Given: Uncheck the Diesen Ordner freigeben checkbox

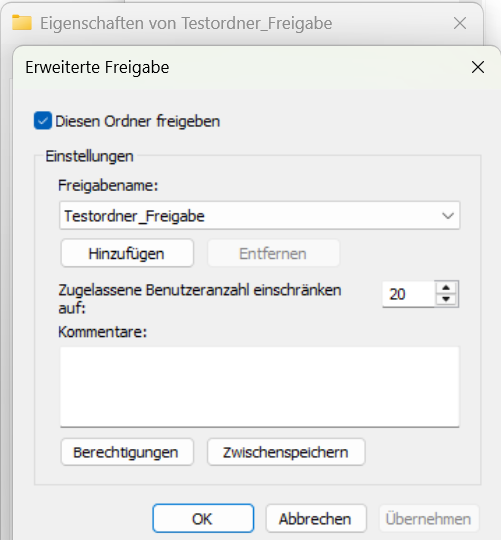Looking at the screenshot, I should click(x=43, y=121).
